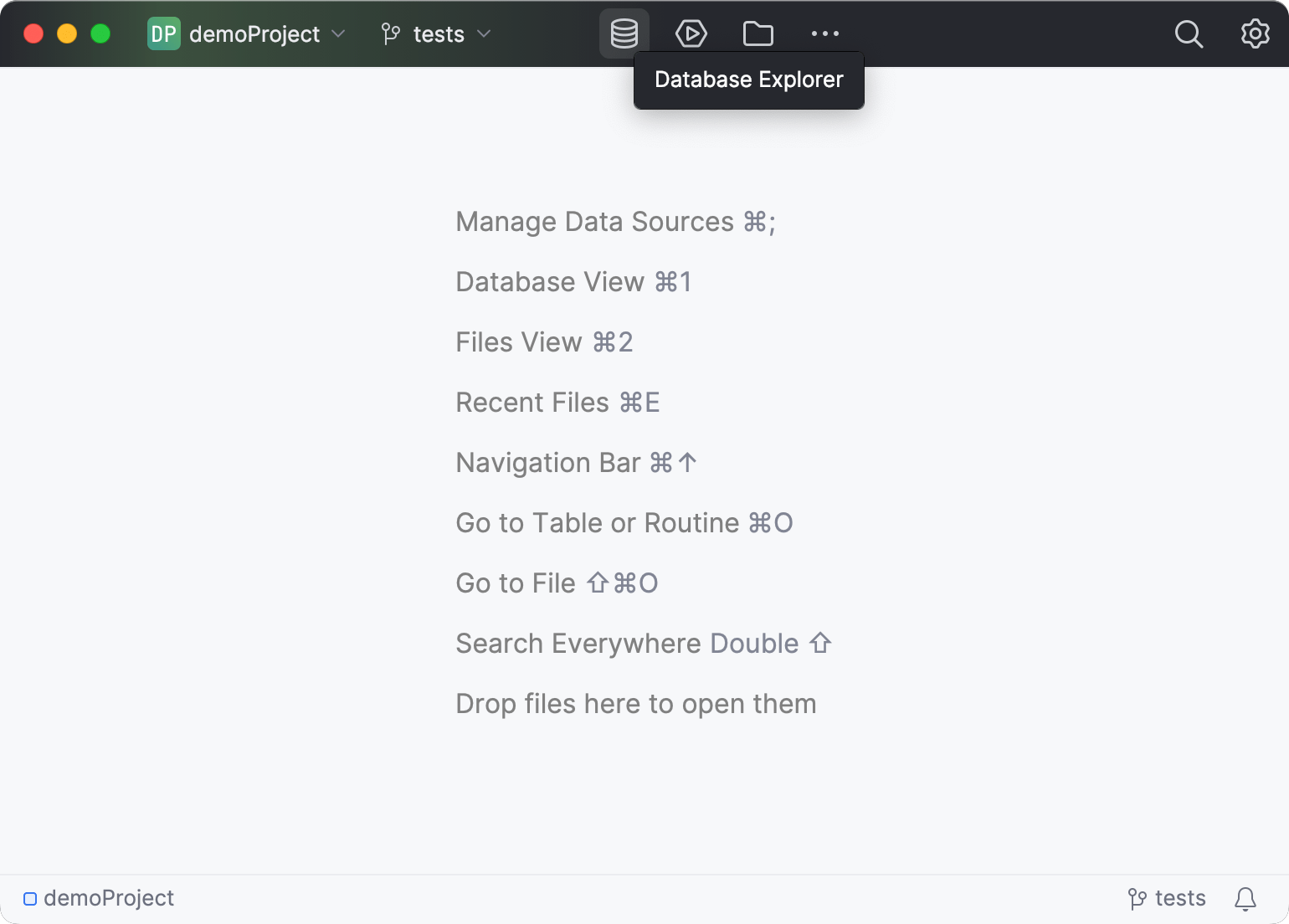Click the Database Explorer tooltip popup
This screenshot has height=924, width=1289.
(747, 80)
